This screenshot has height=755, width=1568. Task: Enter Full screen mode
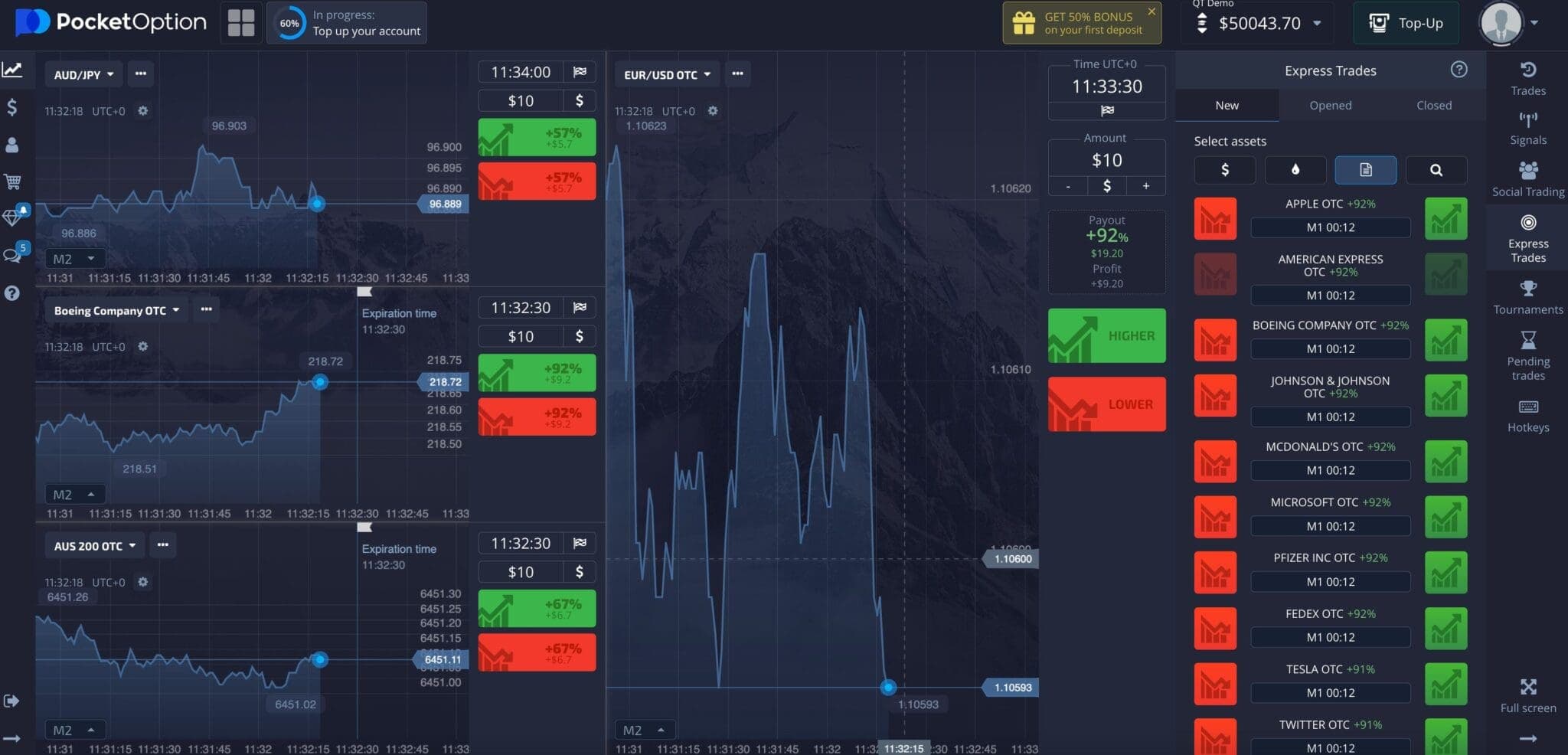(1527, 695)
